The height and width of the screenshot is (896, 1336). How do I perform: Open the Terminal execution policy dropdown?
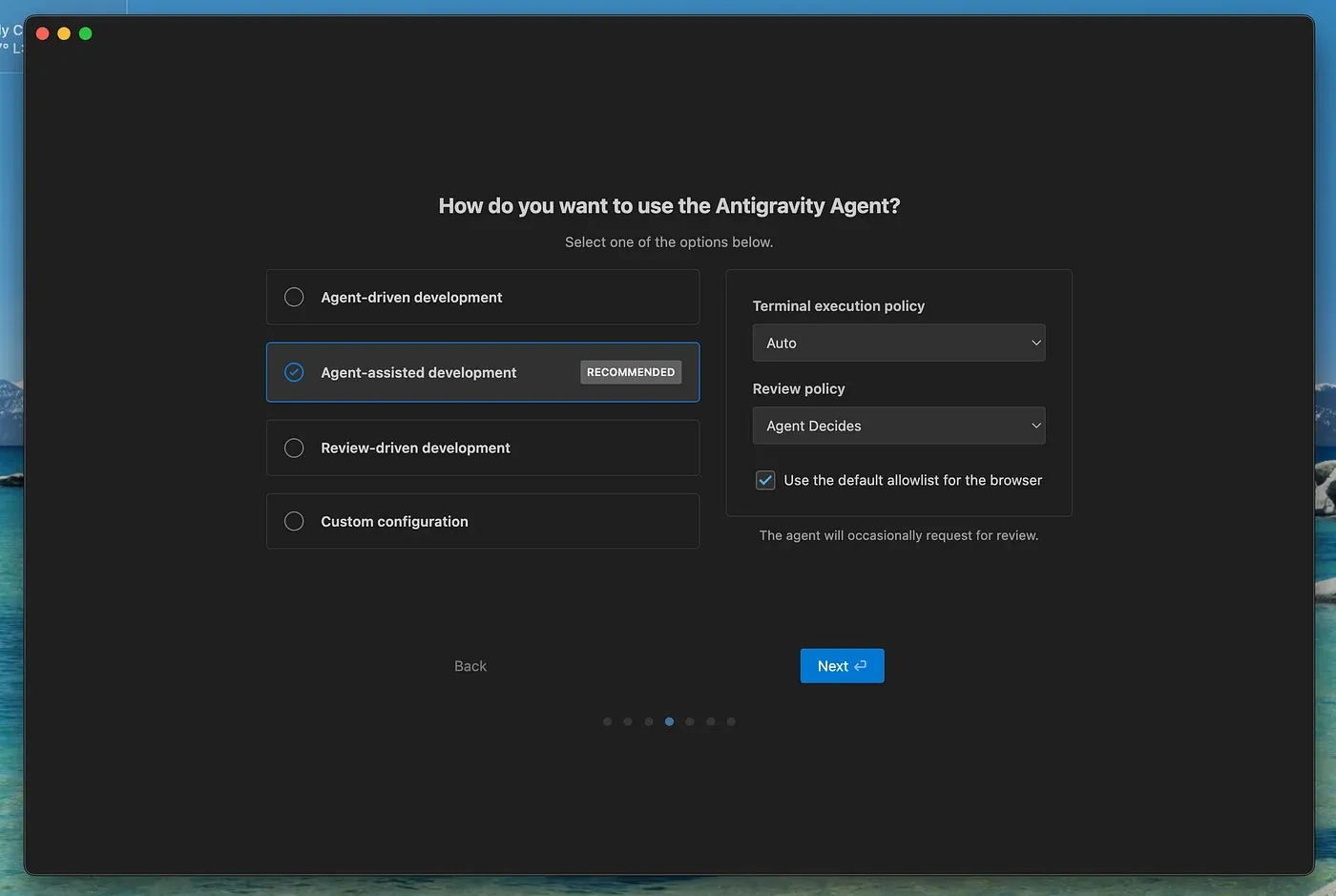(x=898, y=343)
